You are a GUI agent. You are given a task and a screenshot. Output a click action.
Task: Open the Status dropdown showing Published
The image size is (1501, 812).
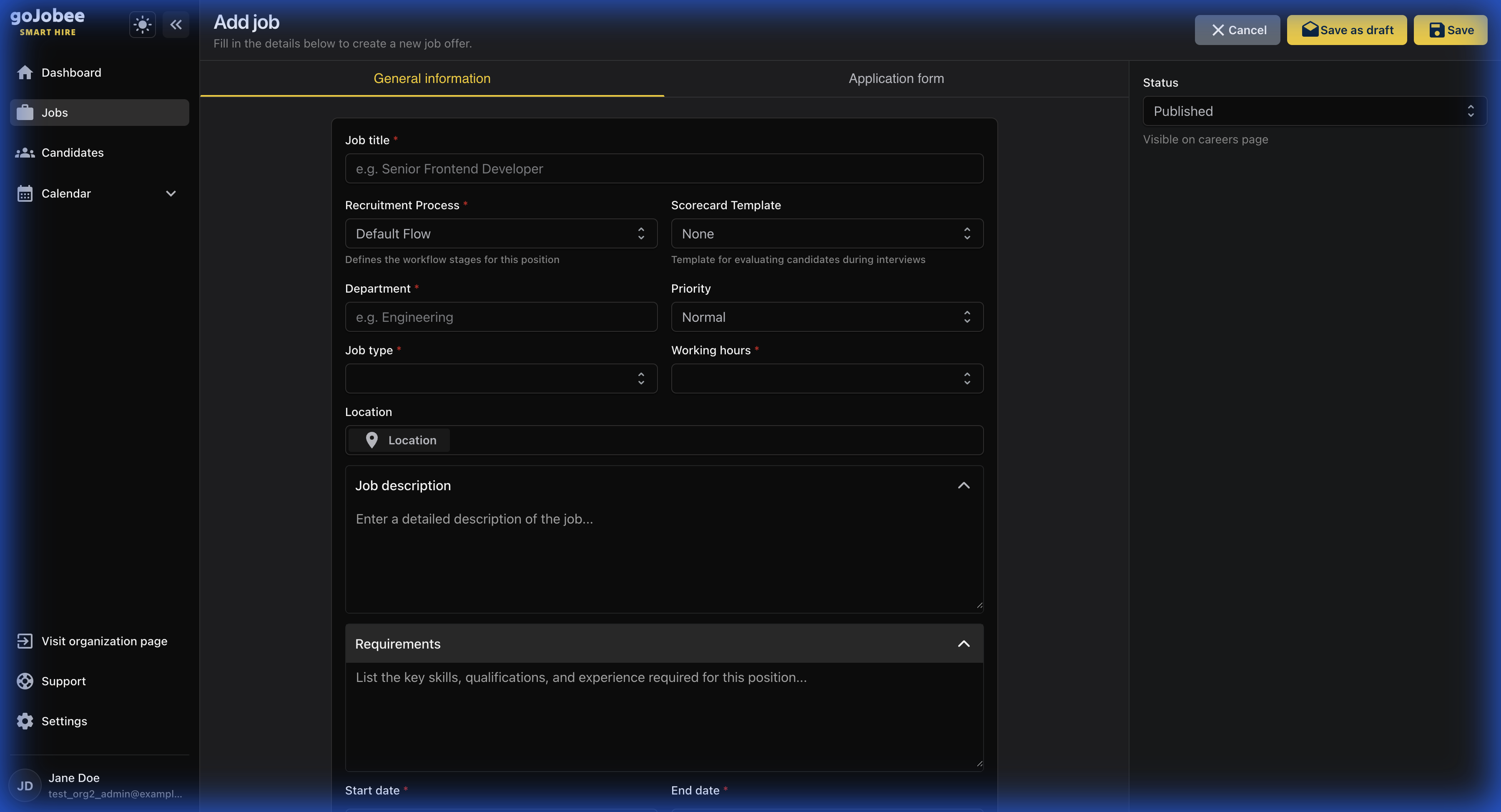point(1314,111)
